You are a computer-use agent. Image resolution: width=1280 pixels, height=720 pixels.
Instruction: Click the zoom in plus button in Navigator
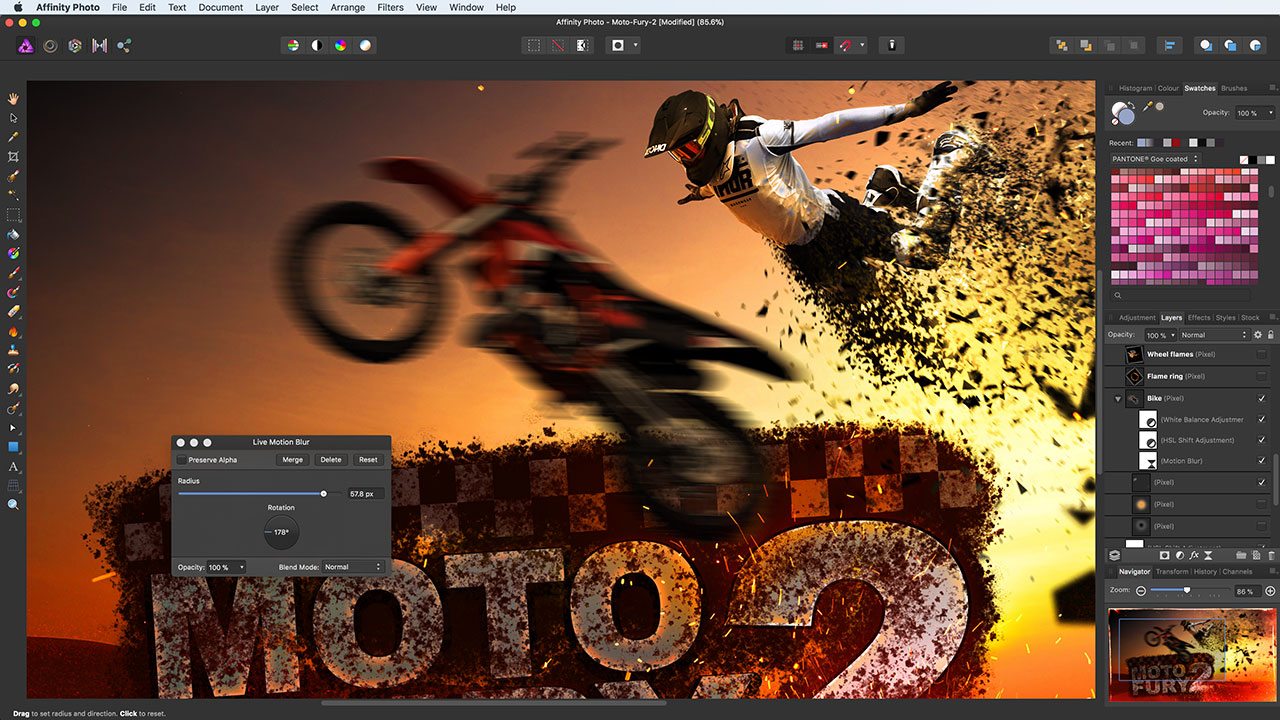coord(1271,591)
